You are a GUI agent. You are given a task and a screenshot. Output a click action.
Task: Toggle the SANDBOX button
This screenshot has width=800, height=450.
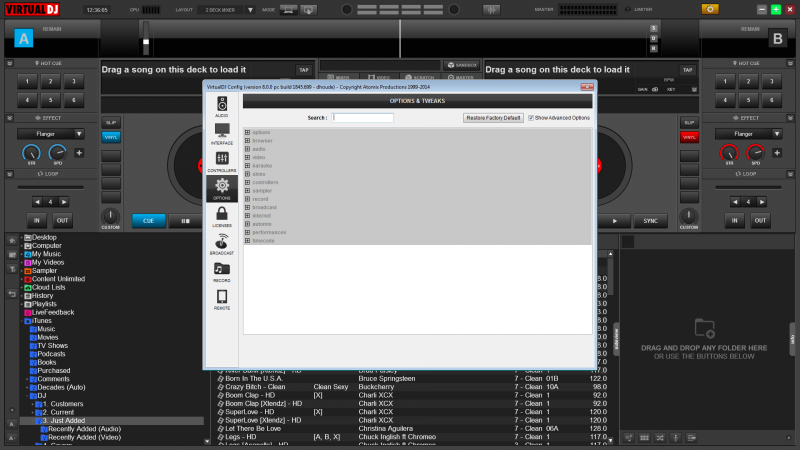coord(462,65)
